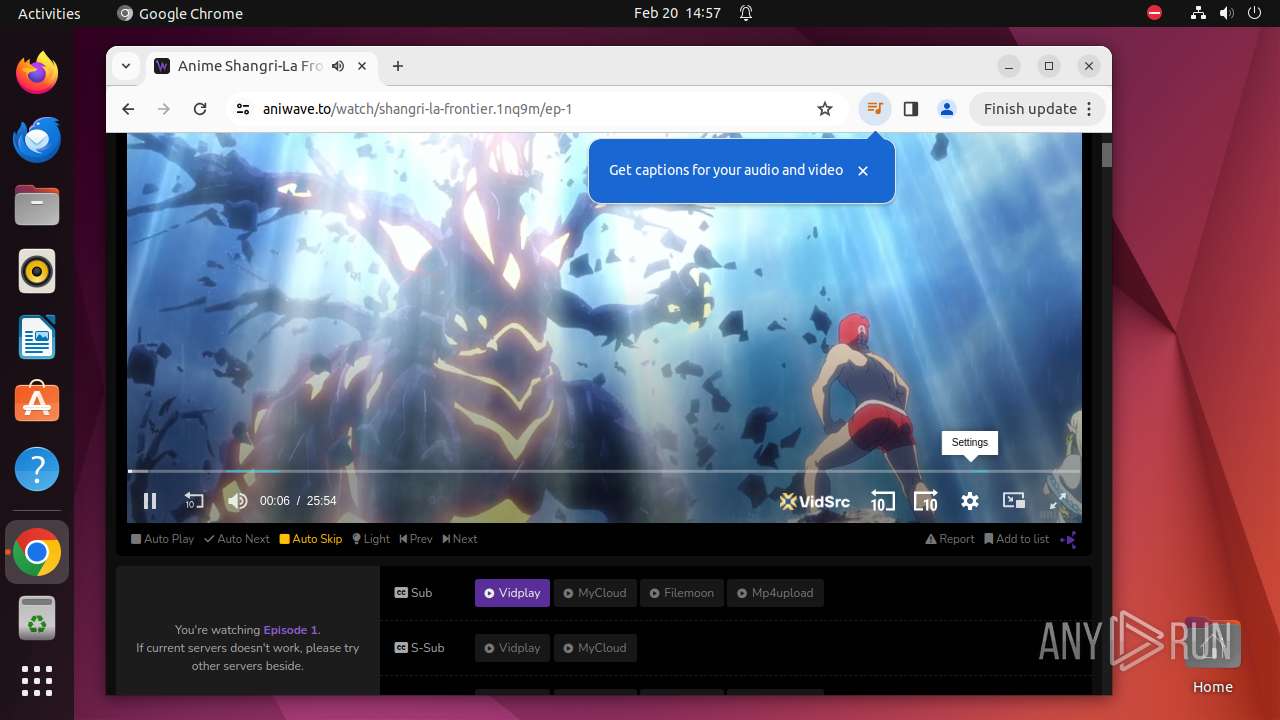
Task: Enable picture-in-picture mode
Action: point(1014,501)
